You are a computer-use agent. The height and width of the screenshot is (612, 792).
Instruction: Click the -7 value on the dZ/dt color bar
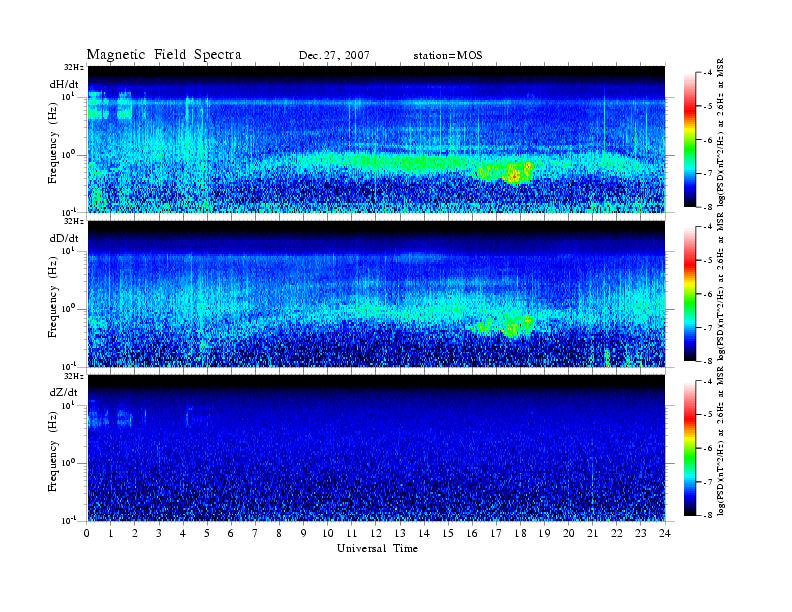[x=708, y=482]
